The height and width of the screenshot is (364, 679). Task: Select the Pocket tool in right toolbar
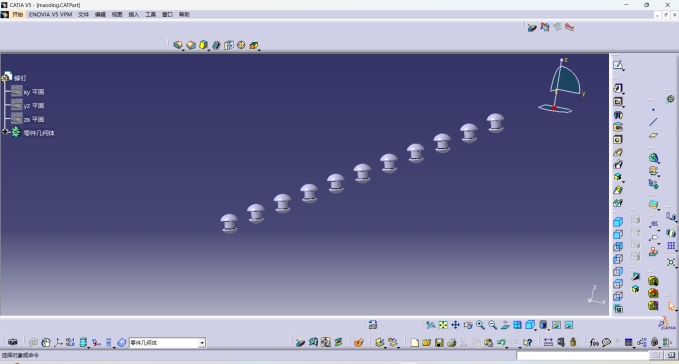pyautogui.click(x=618, y=102)
